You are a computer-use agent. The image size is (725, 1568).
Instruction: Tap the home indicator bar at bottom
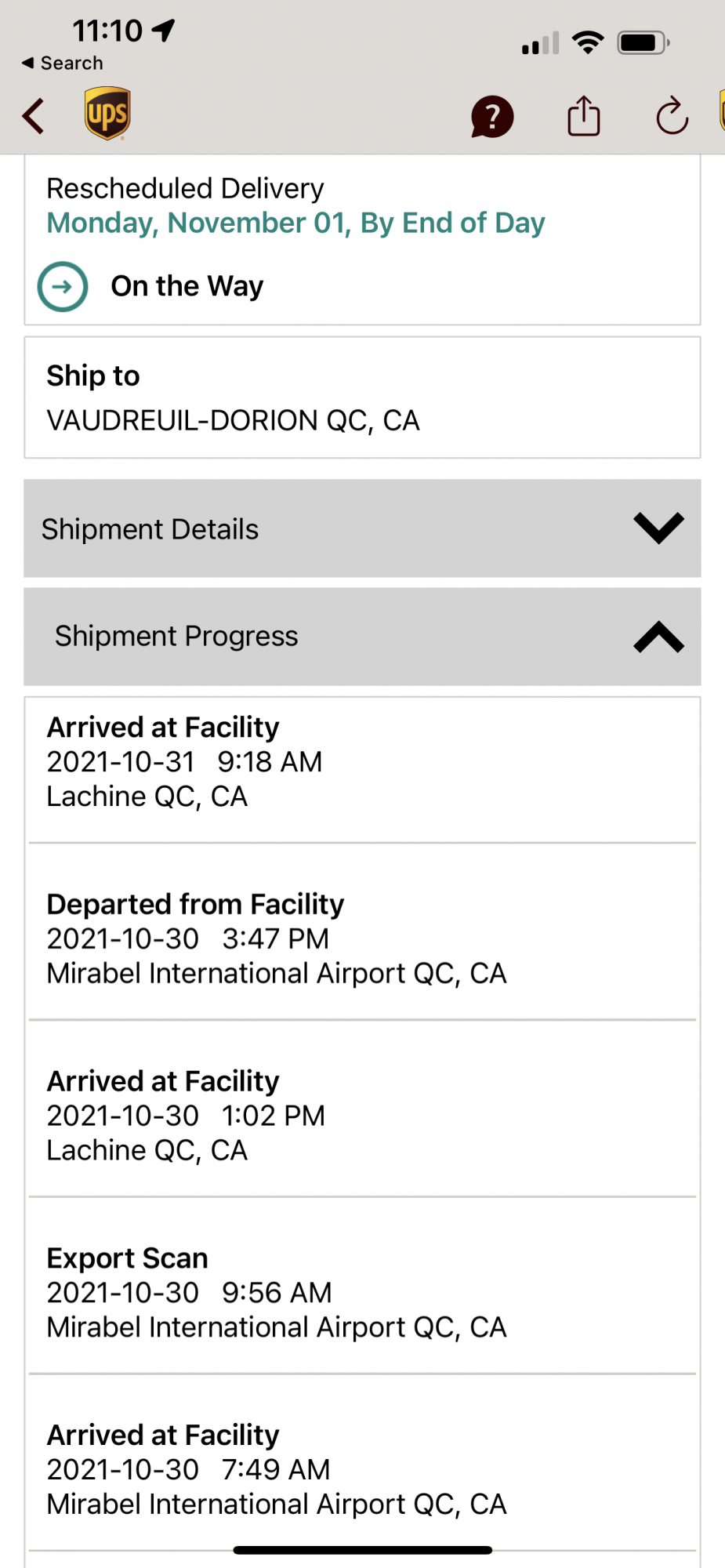pos(363,1550)
